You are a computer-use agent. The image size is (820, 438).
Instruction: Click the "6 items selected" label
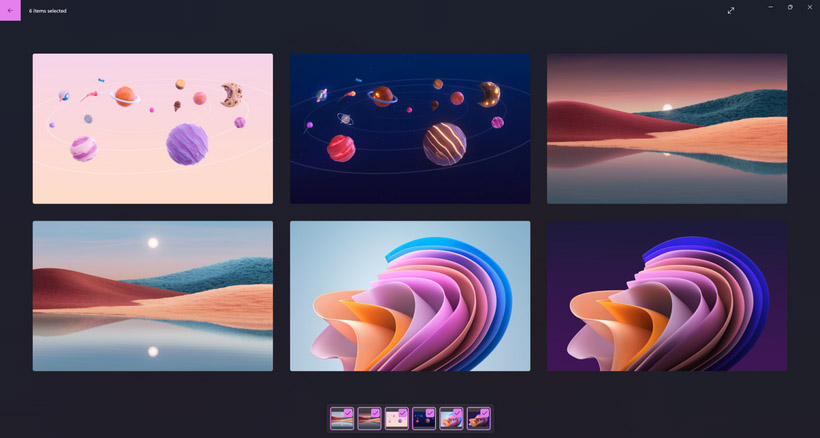pos(48,11)
